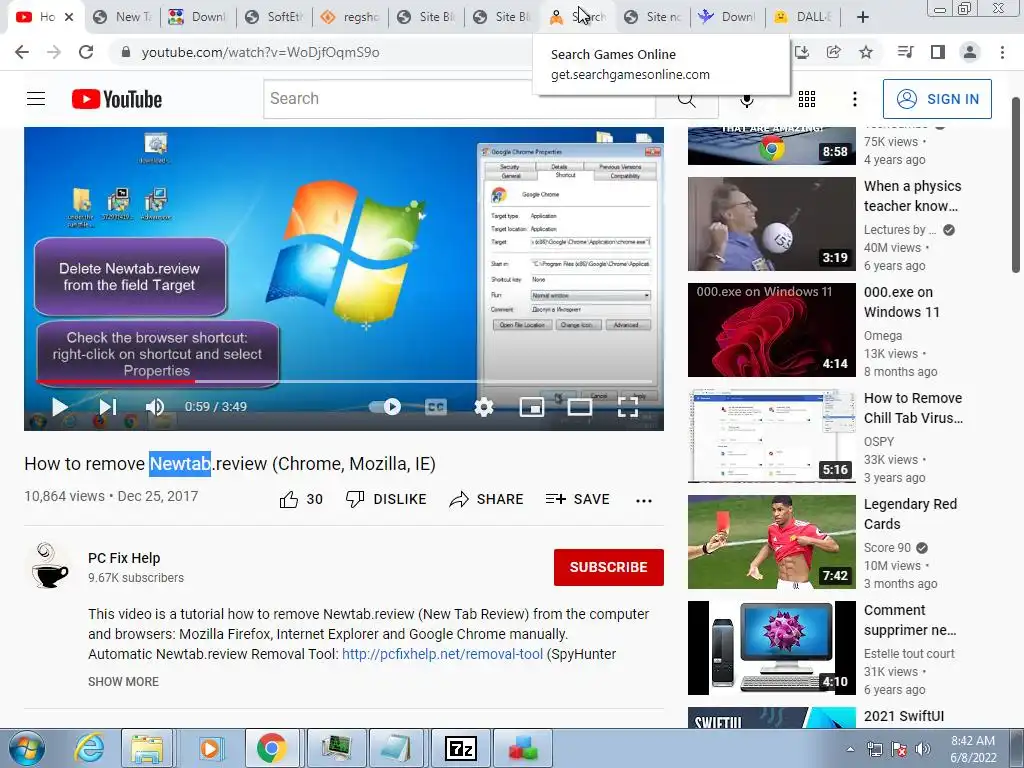
Task: Switch to the SoftEth tab
Action: [273, 17]
